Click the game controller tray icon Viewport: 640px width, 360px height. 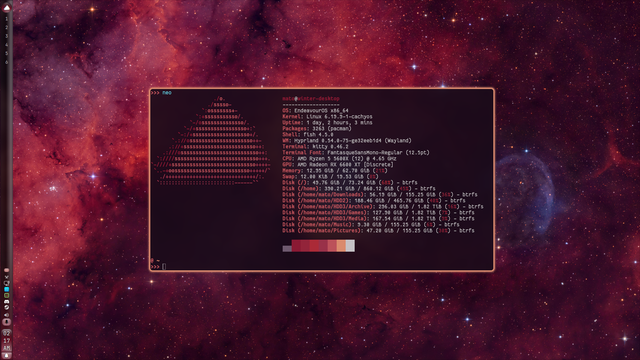point(7,301)
